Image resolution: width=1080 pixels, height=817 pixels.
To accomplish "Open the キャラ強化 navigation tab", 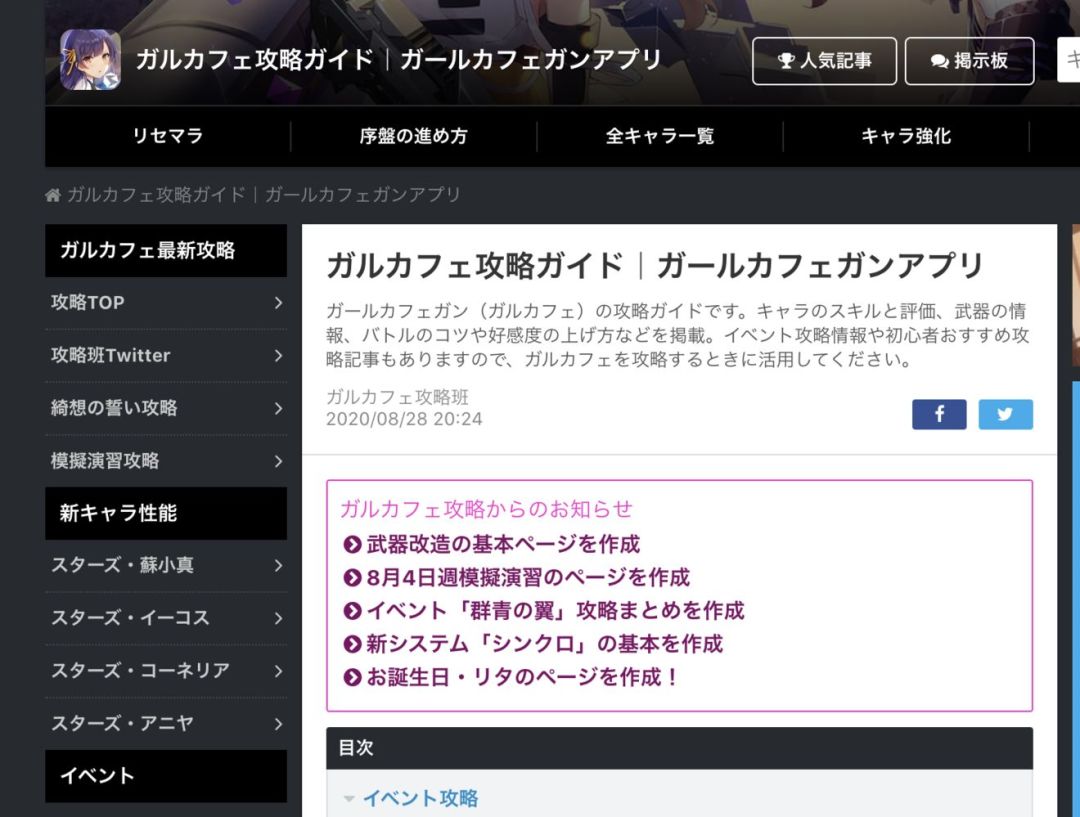I will tap(904, 136).
